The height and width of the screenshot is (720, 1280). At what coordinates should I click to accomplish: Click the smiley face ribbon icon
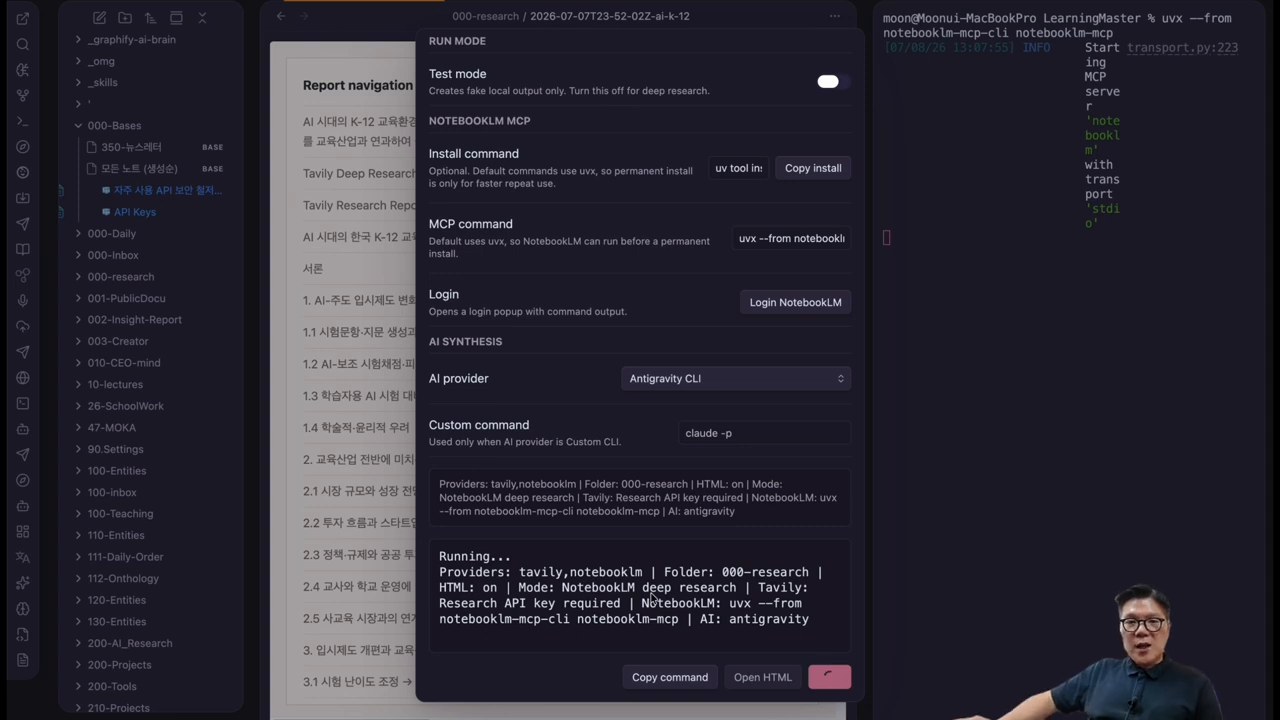(x=23, y=172)
